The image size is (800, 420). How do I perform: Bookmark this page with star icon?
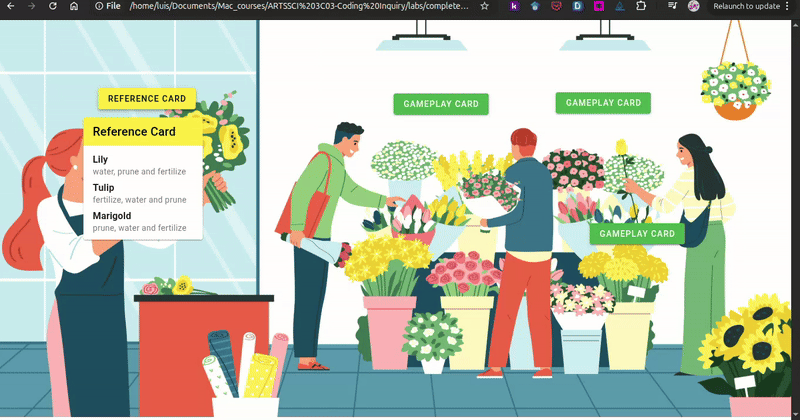[485, 6]
